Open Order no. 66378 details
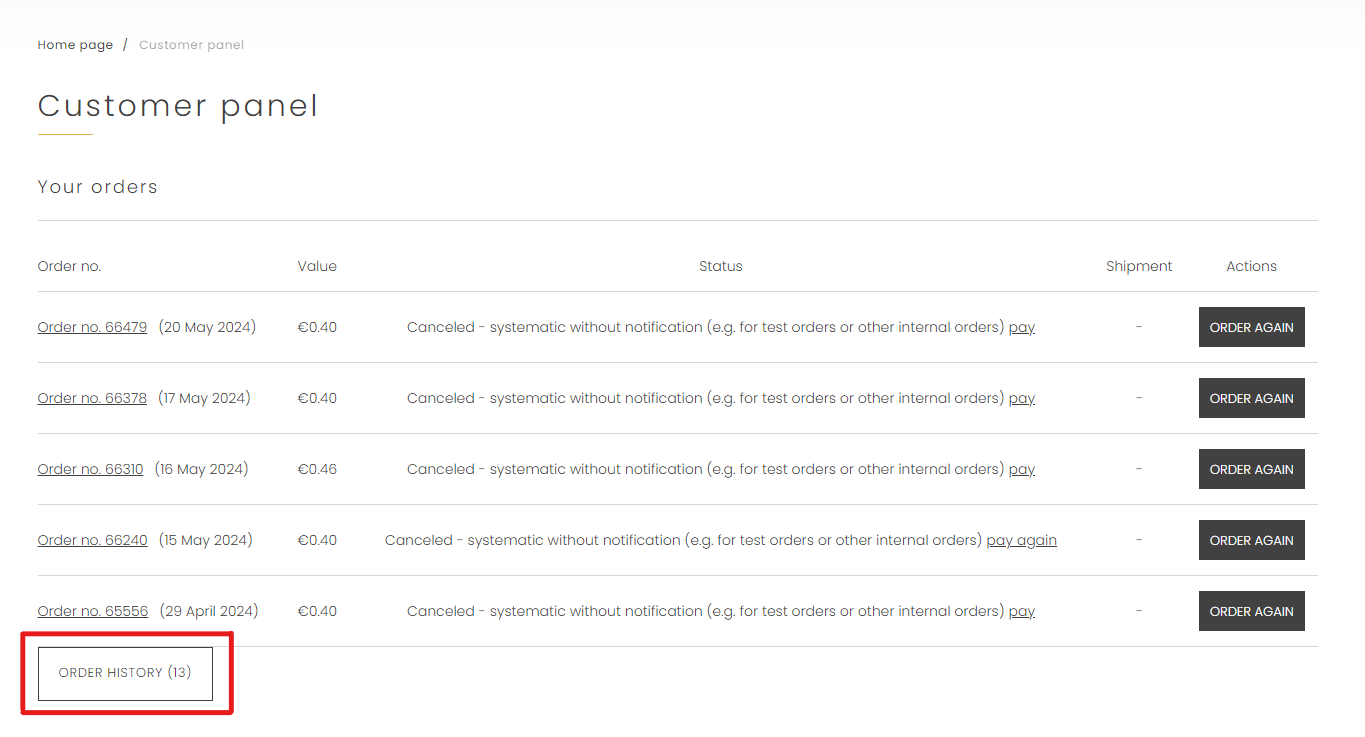The image size is (1365, 737). click(x=92, y=398)
